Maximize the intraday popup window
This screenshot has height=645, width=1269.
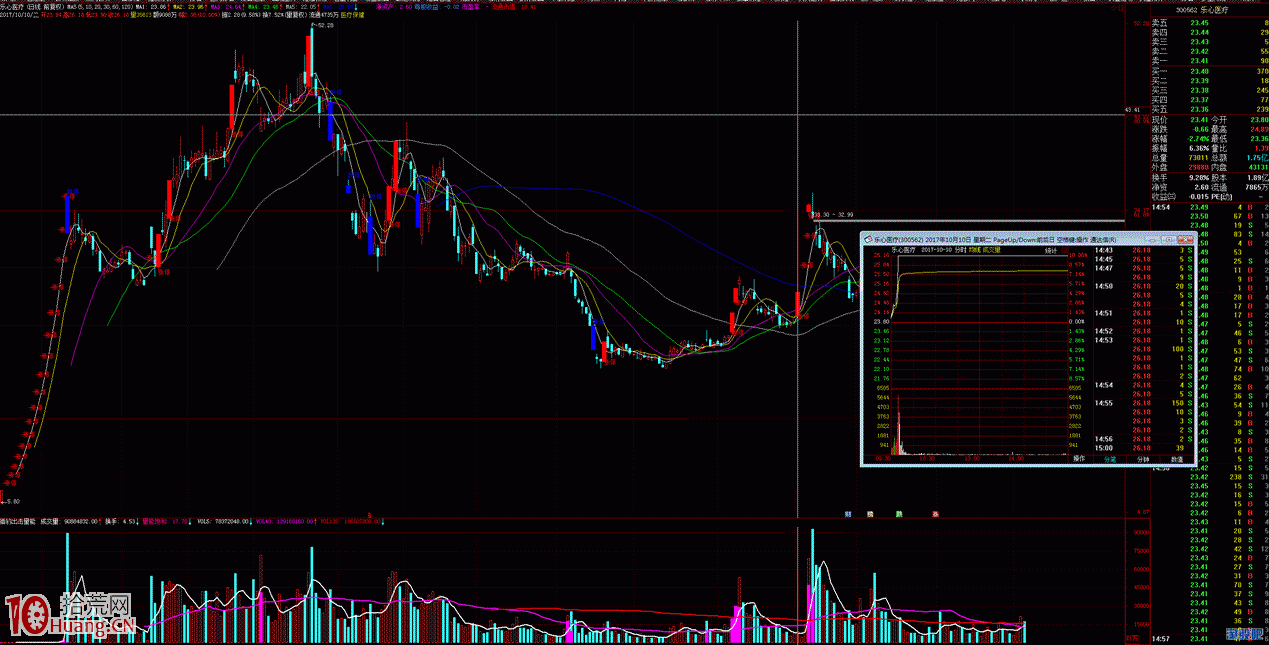(1167, 240)
